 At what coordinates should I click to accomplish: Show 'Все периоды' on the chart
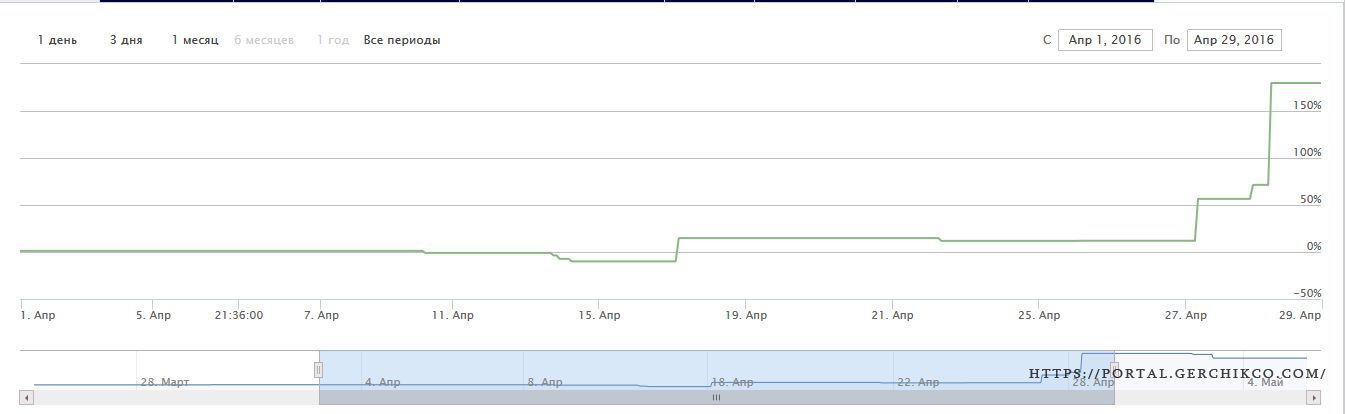(402, 40)
